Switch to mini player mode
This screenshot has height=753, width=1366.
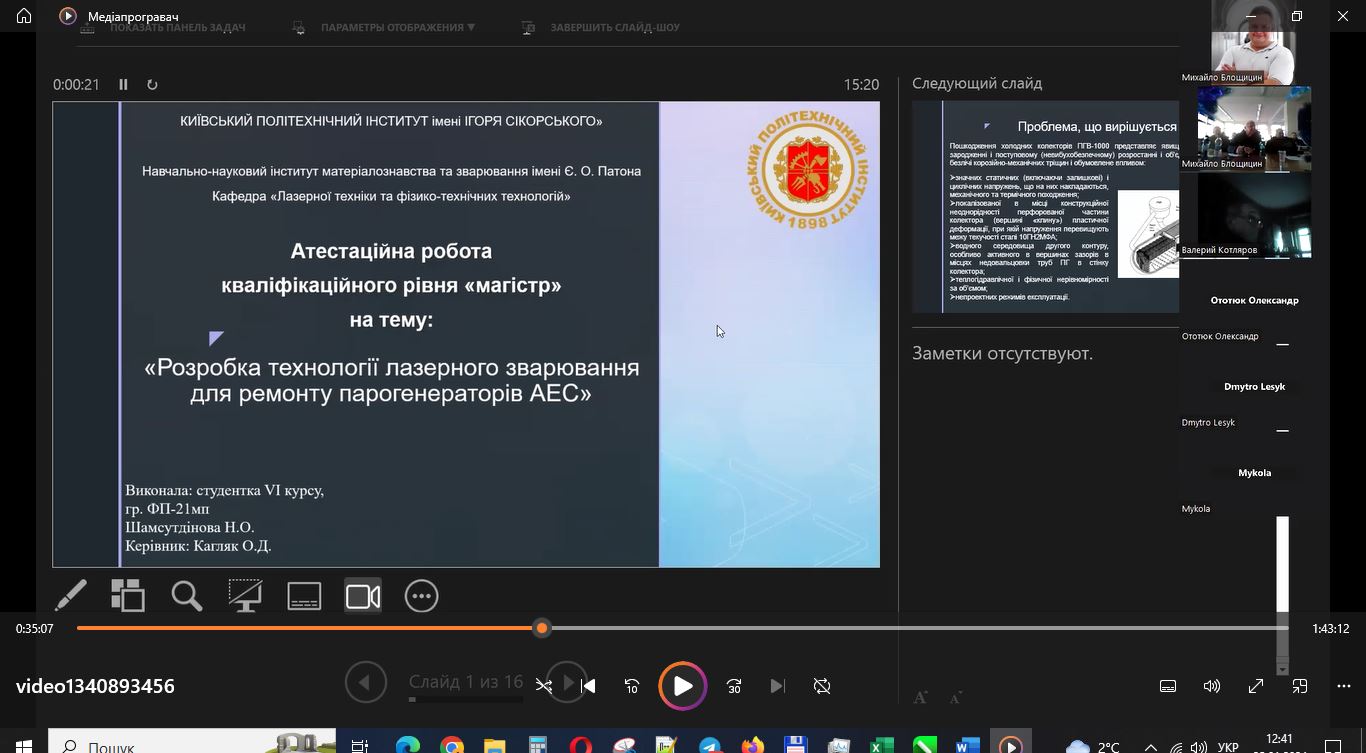(1300, 686)
